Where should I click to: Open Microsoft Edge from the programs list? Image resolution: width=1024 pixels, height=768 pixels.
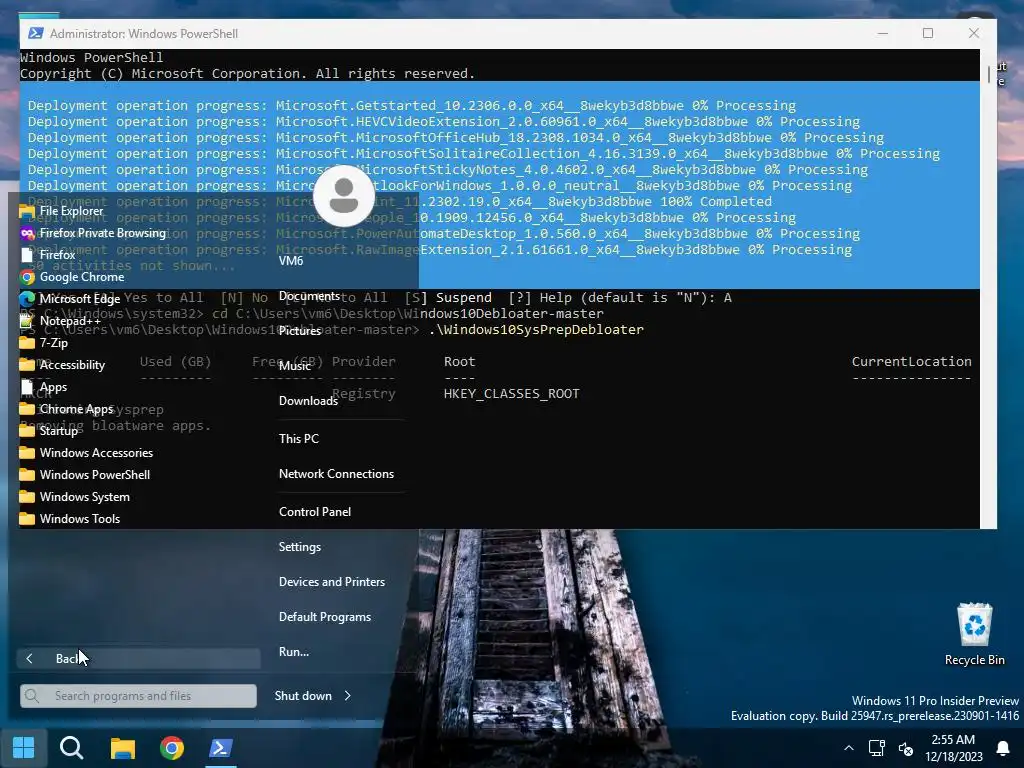point(70,299)
